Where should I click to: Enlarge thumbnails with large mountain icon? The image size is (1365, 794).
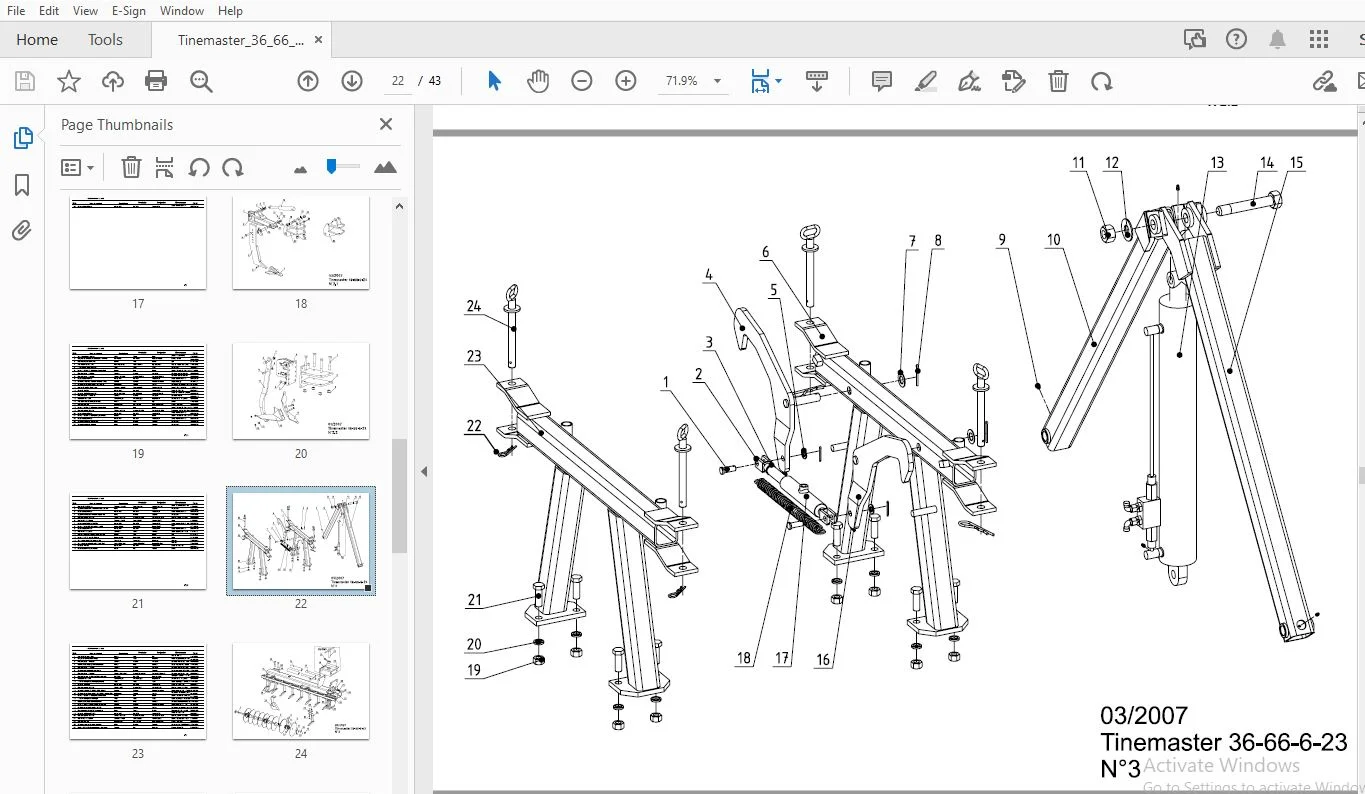[385, 168]
